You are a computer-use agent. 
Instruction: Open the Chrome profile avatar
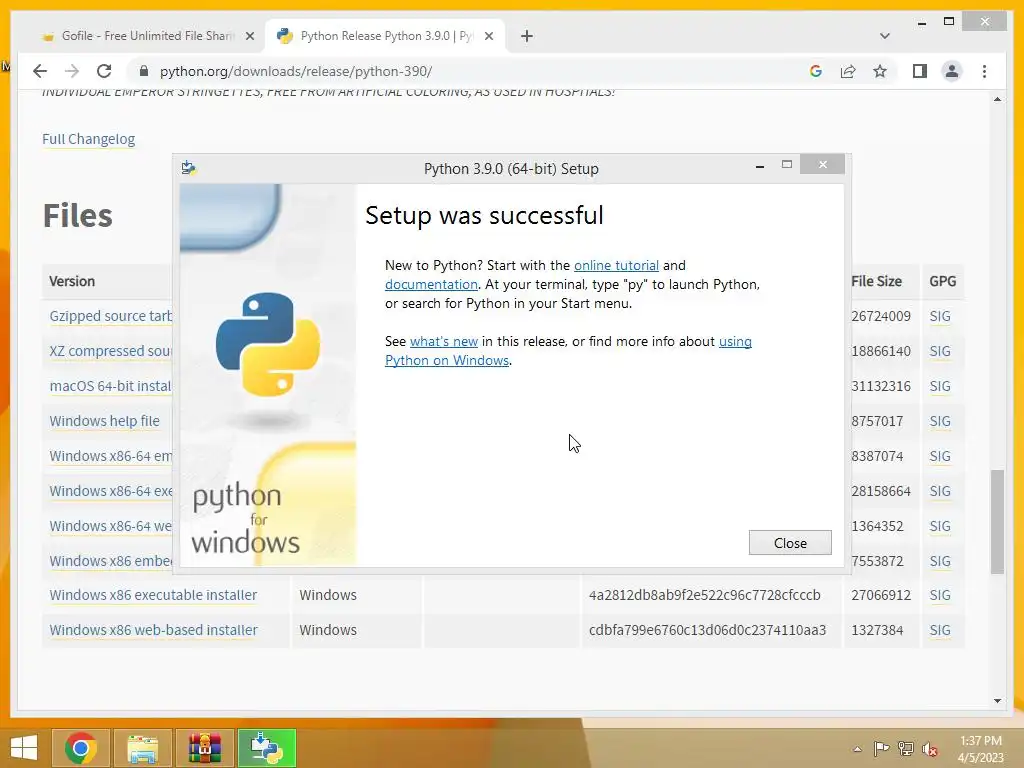click(x=952, y=71)
